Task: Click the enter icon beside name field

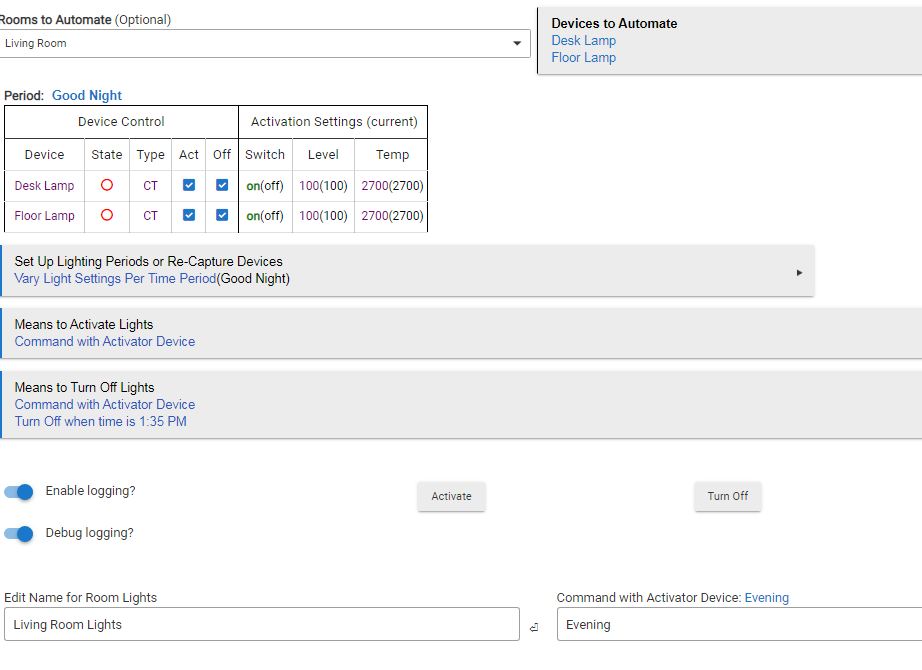Action: click(534, 627)
